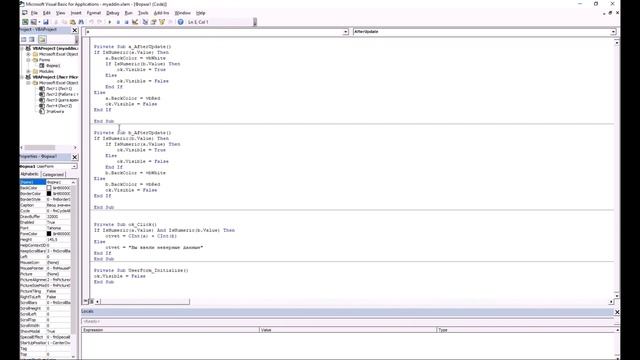Open the Tools menu
640x360 pixels.
coord(143,13)
